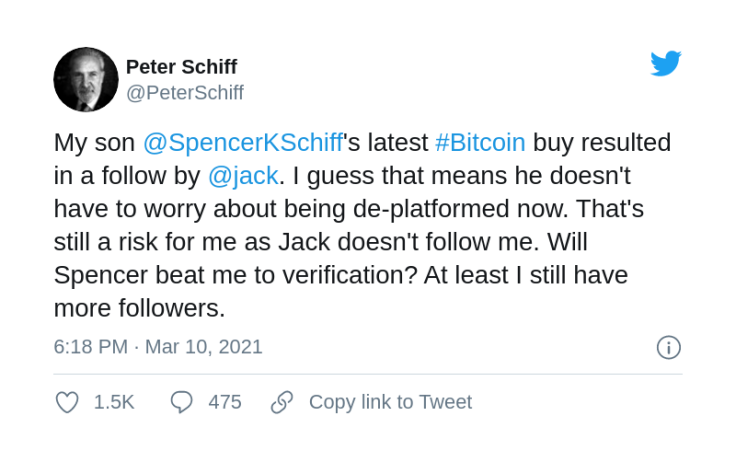Open the @SpencerKSchiff mention
Viewport: 736px width, 462px height.
click(243, 142)
